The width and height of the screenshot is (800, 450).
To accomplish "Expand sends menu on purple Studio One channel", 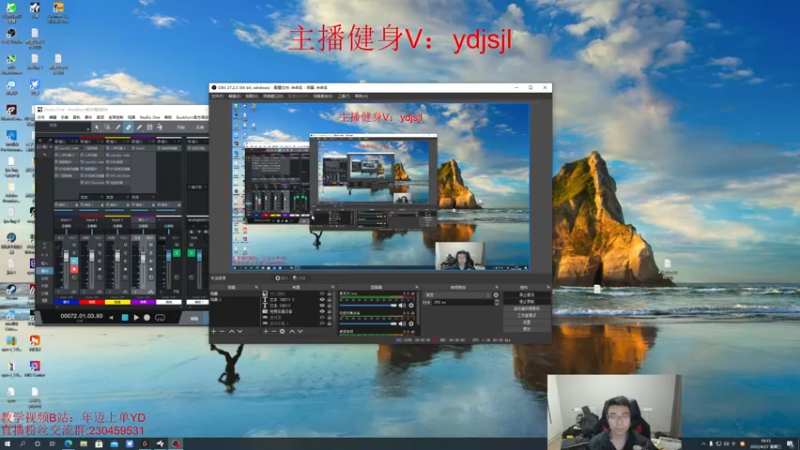I will coord(154,197).
